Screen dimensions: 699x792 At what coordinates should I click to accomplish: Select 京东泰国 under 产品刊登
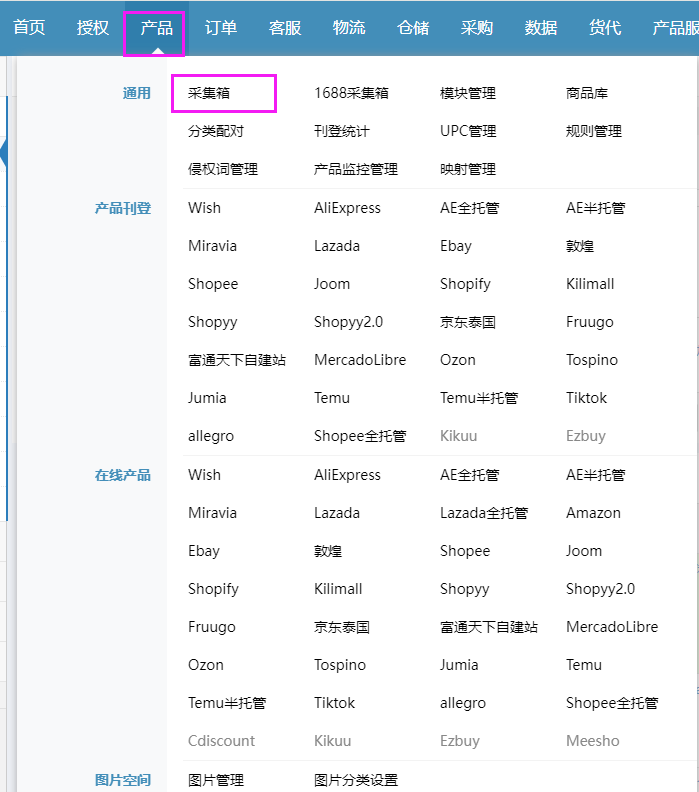468,322
